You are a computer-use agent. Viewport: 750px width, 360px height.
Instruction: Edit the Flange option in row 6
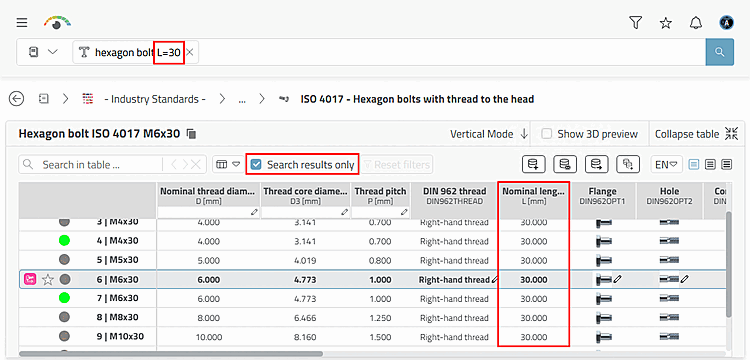618,279
